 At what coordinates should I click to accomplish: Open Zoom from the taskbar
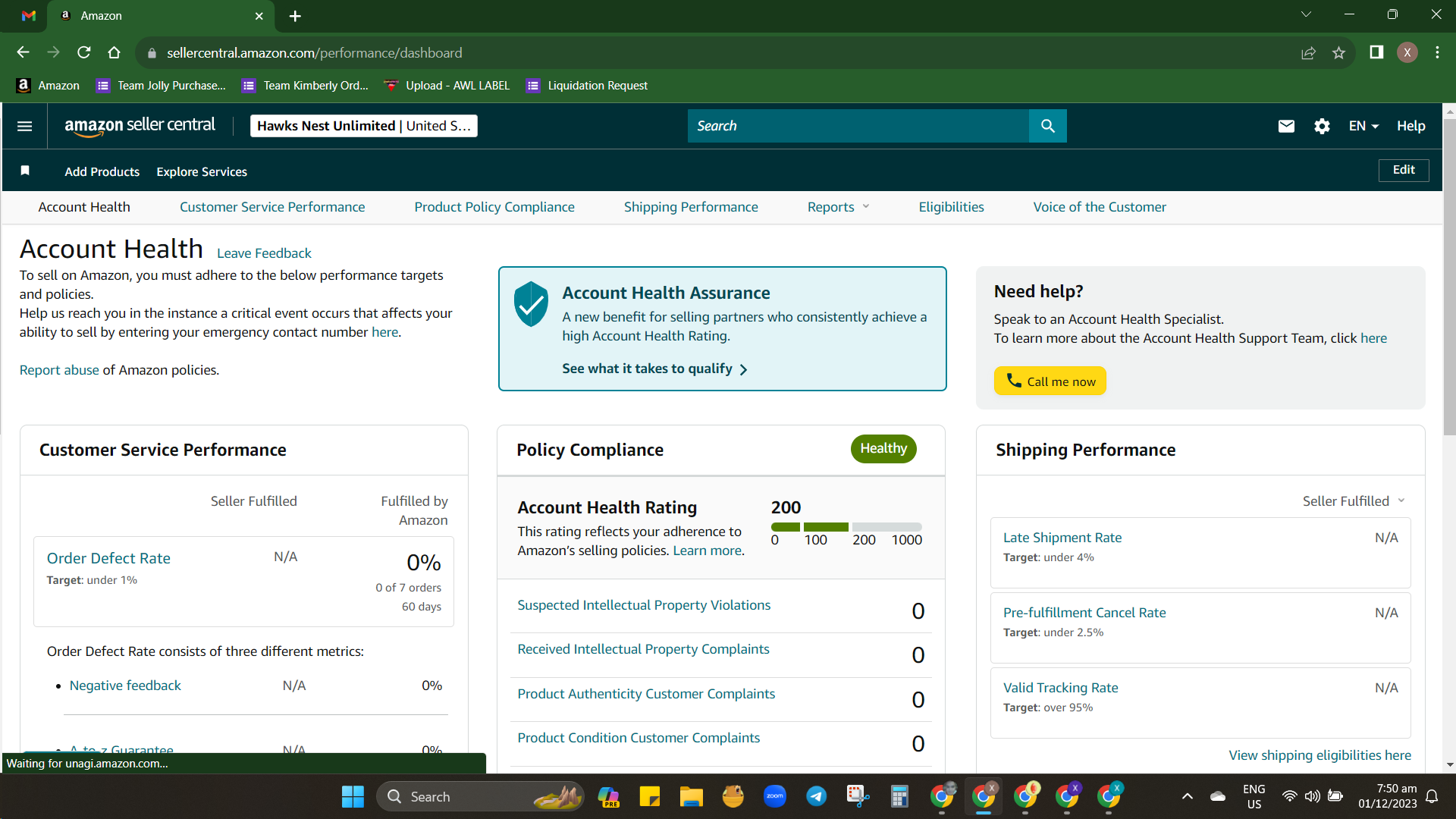[775, 796]
